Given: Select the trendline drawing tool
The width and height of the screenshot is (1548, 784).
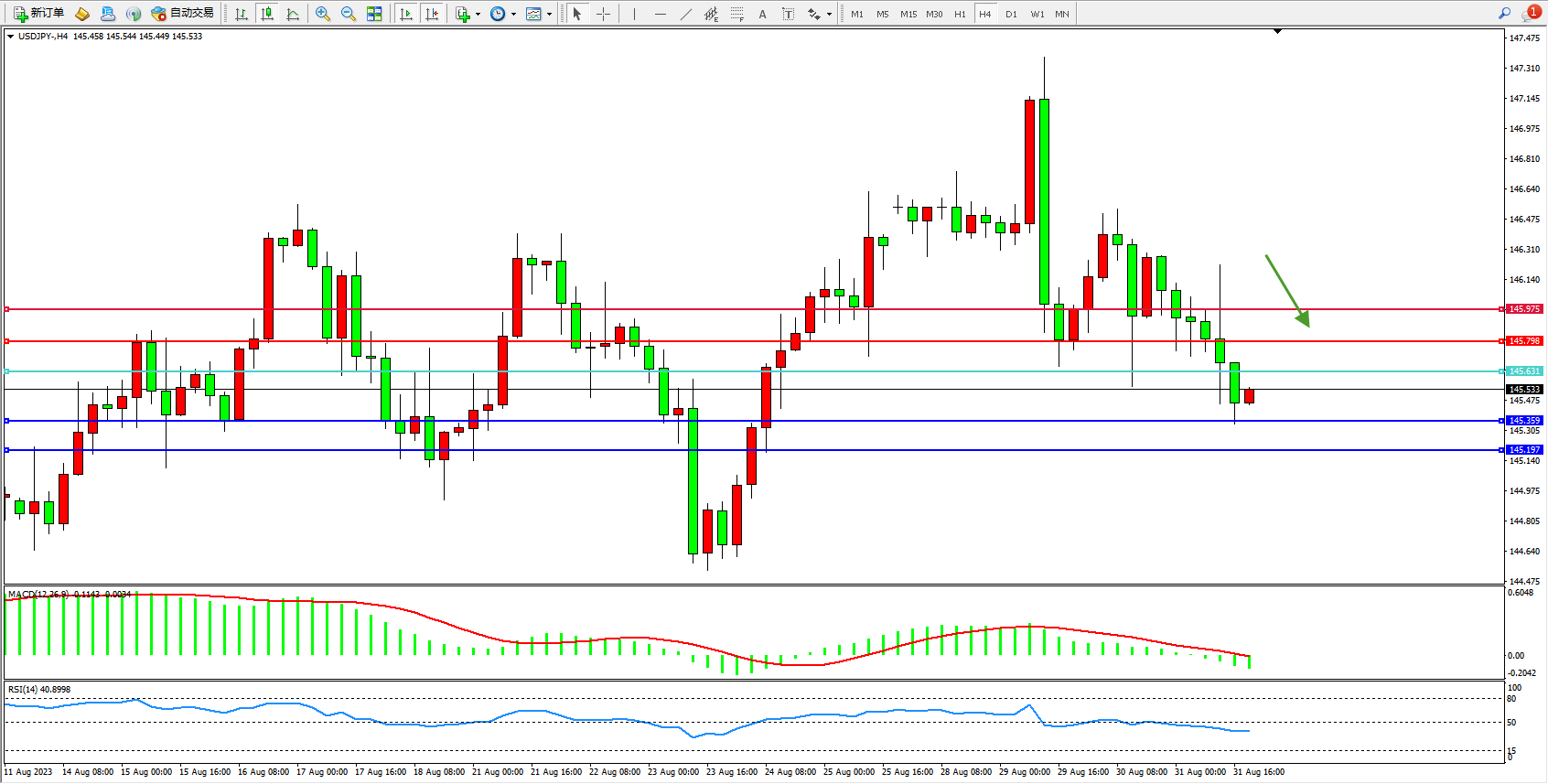Looking at the screenshot, I should [685, 14].
